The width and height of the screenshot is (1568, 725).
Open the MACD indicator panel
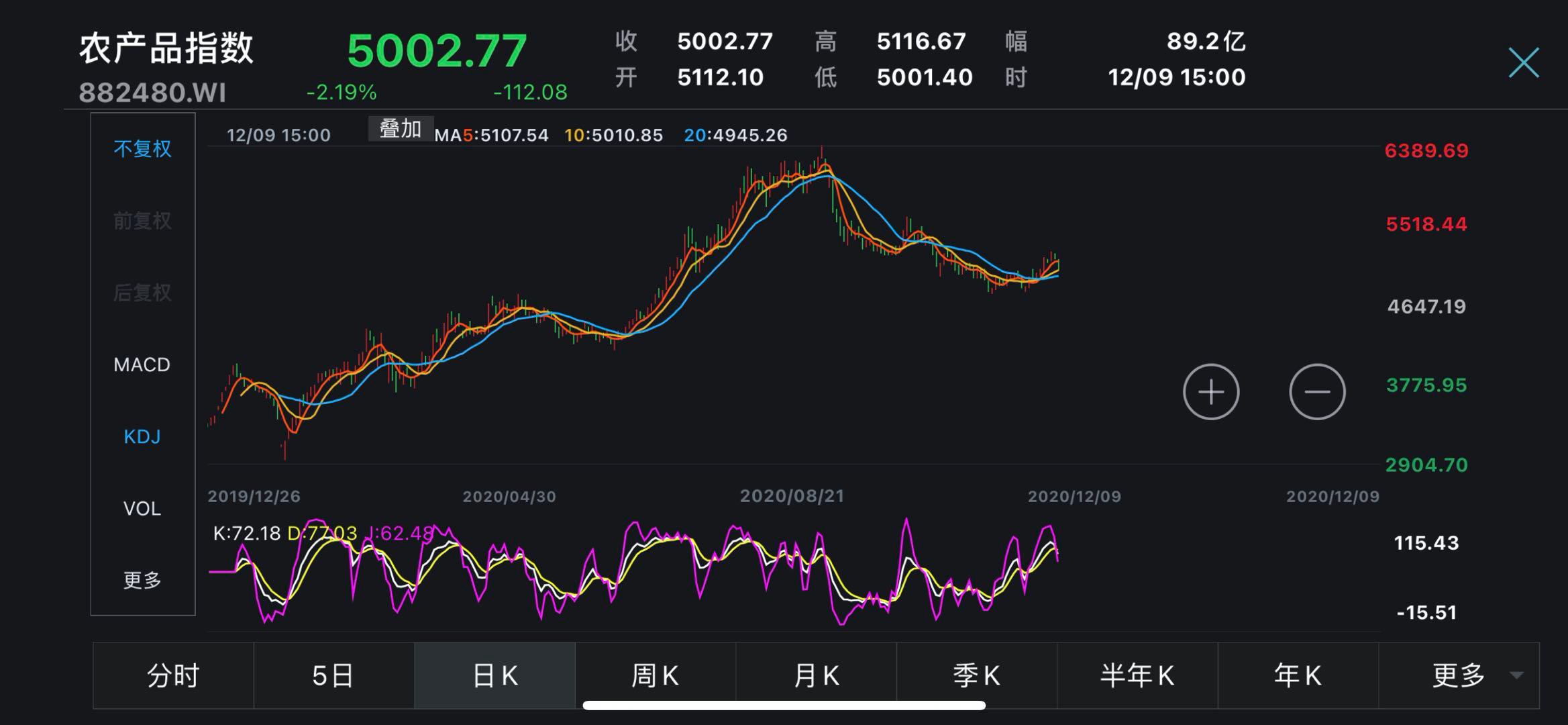tap(141, 365)
